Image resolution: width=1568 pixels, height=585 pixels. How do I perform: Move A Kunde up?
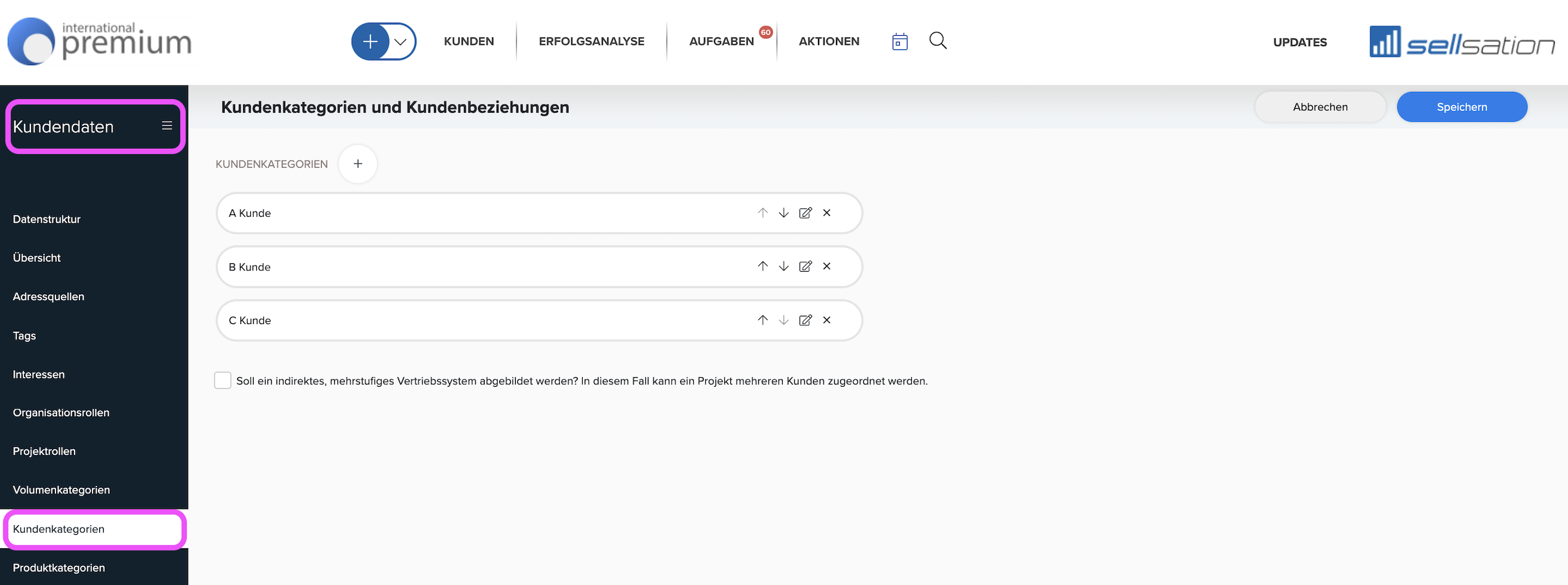point(763,213)
